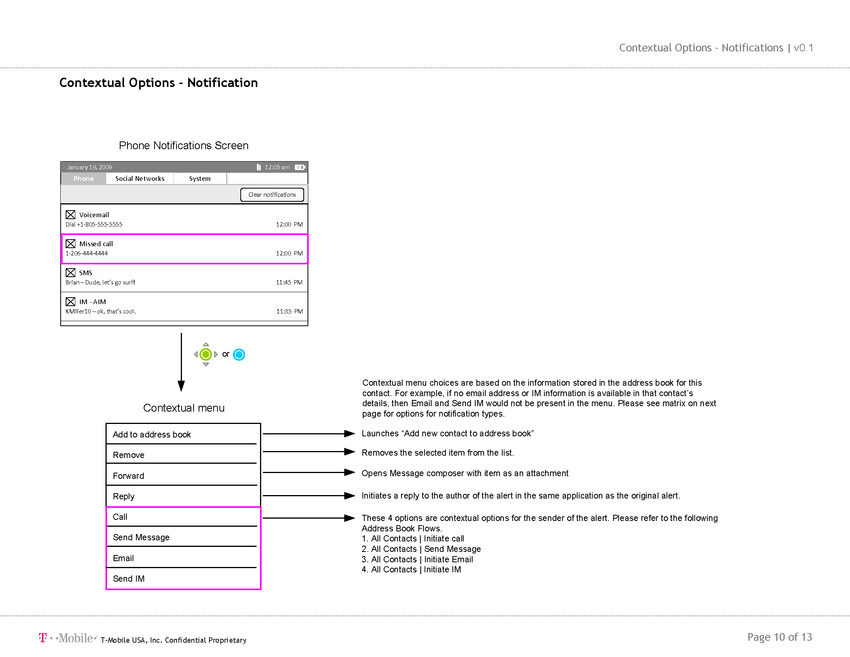This screenshot has width=850, height=657.
Task: Choose Add to address book menu entry
Action: [x=183, y=434]
